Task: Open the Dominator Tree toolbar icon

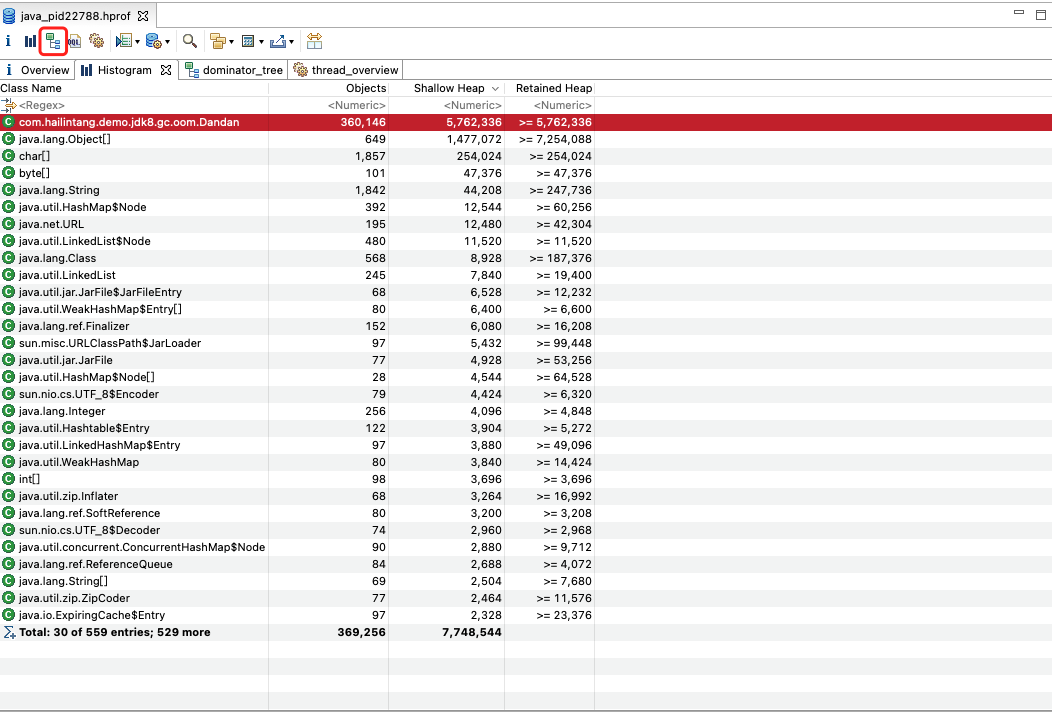Action: pyautogui.click(x=53, y=42)
